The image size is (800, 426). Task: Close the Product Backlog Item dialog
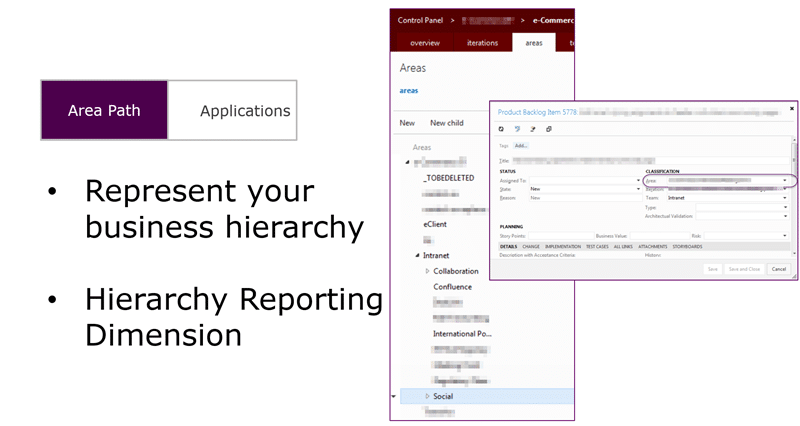tap(792, 108)
